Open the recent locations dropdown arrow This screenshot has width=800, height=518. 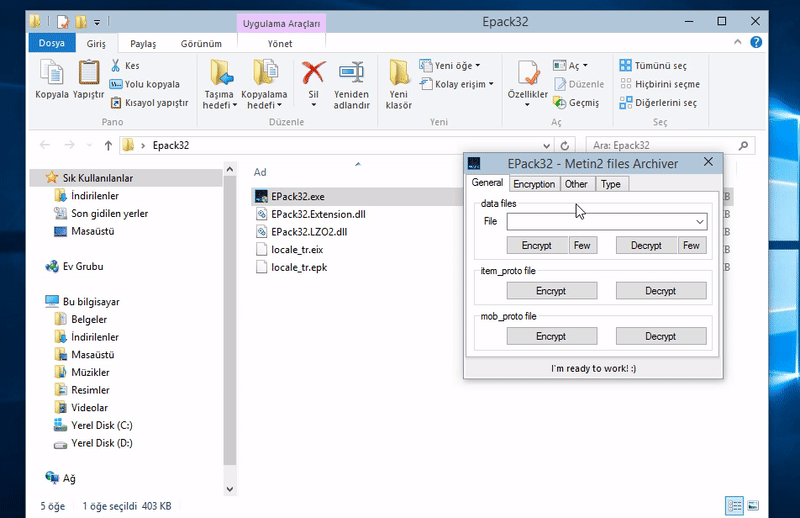89,145
